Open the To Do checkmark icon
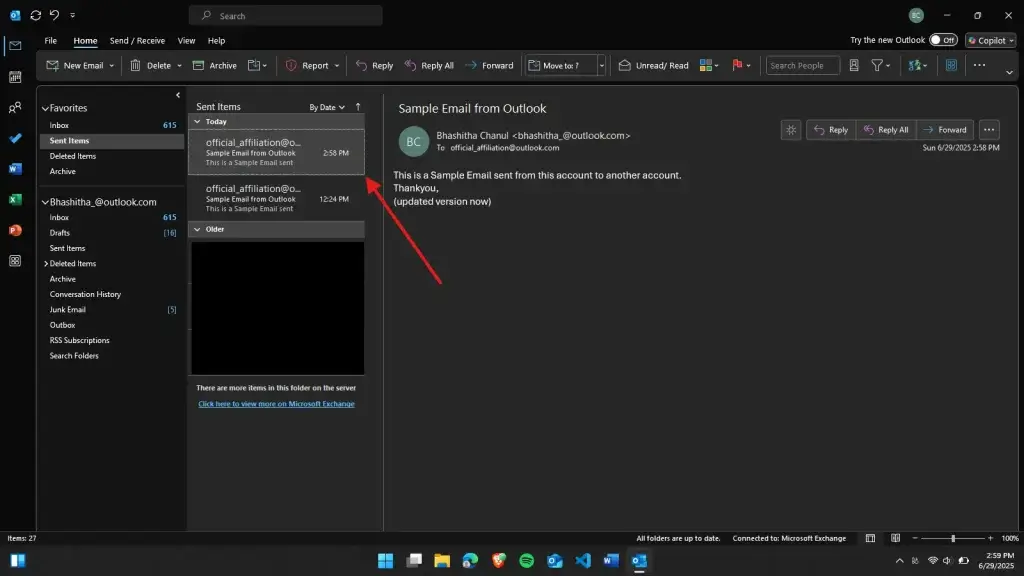Screen dimensions: 1024x576 point(15,138)
